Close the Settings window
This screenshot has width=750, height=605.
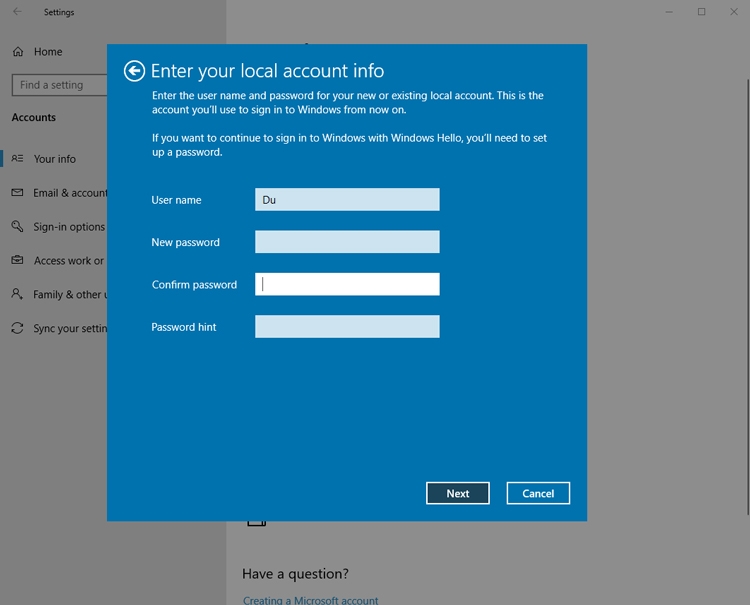click(x=734, y=11)
